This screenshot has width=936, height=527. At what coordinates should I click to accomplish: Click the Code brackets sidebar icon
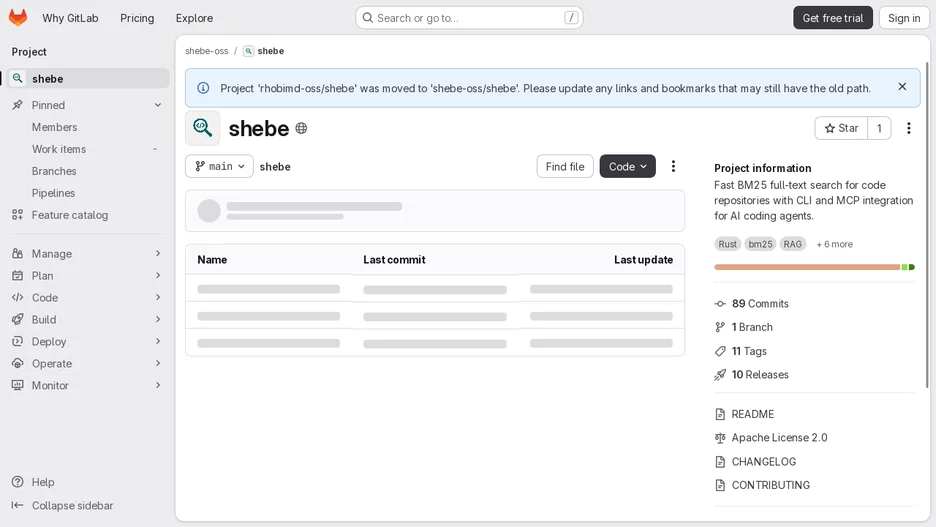pyautogui.click(x=18, y=297)
